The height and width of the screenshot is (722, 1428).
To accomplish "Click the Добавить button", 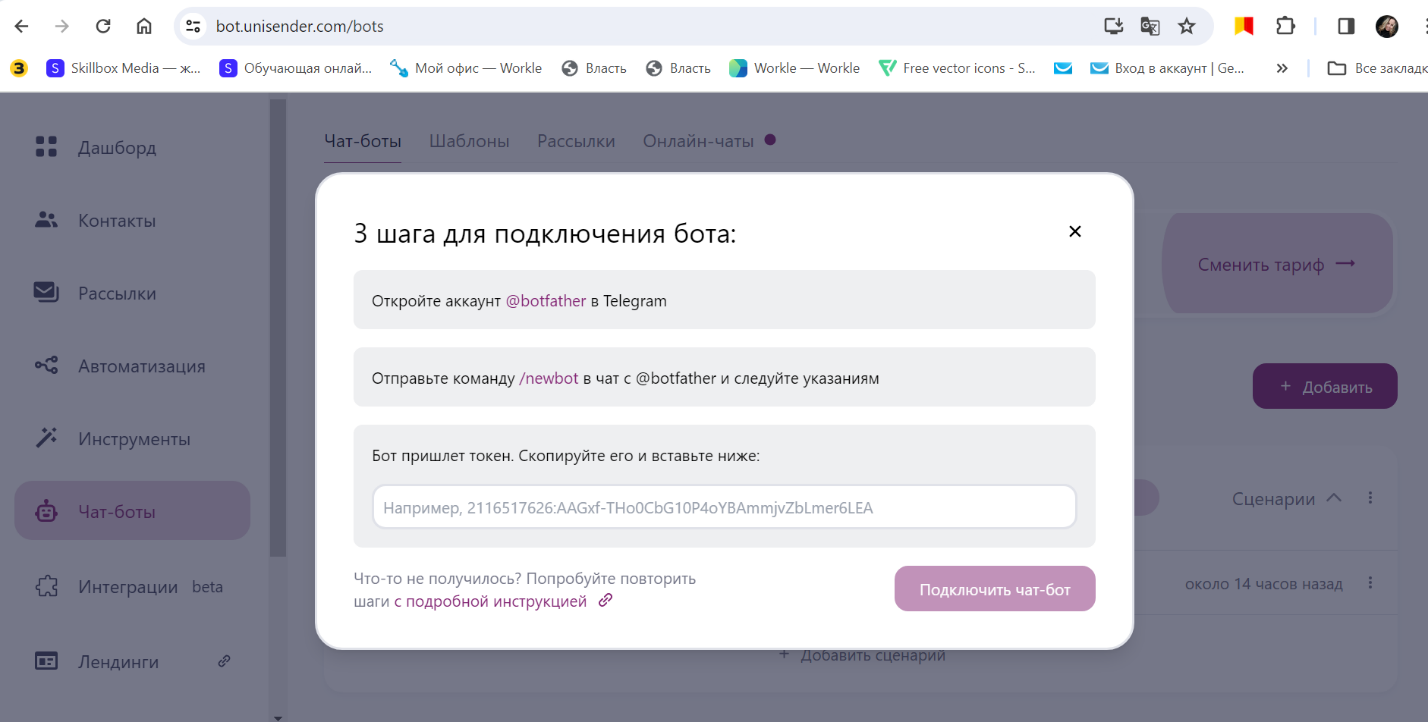I will click(1325, 386).
